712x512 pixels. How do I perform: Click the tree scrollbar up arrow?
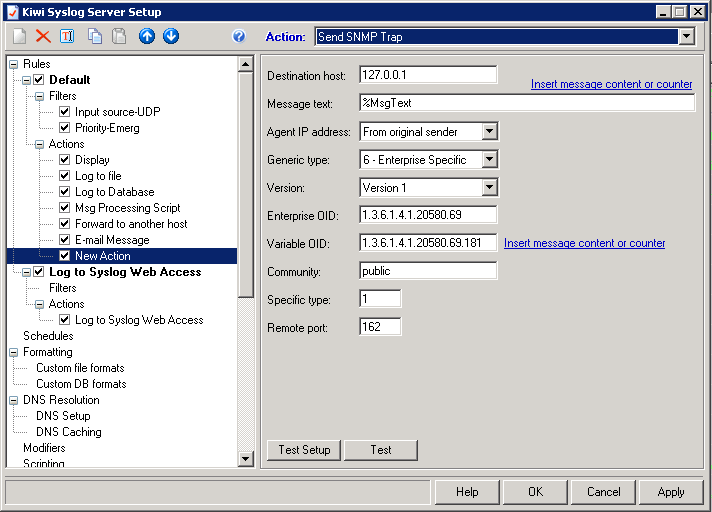[246, 64]
